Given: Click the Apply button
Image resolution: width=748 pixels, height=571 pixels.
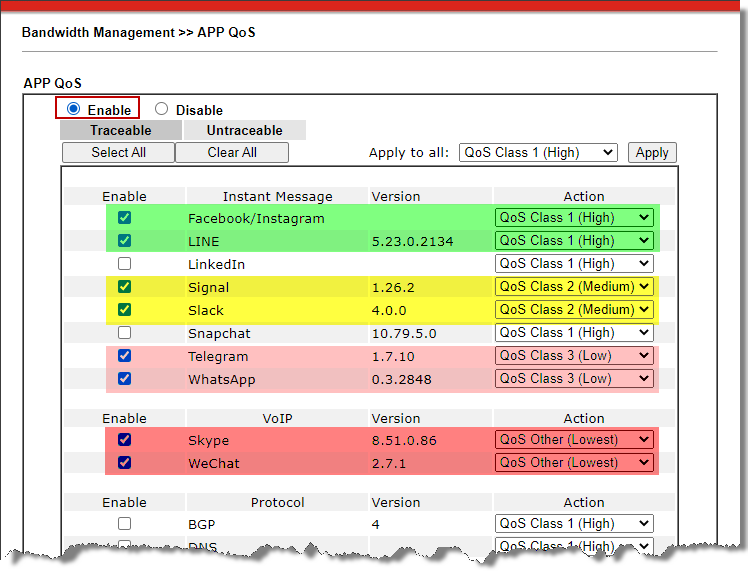Looking at the screenshot, I should click(652, 153).
